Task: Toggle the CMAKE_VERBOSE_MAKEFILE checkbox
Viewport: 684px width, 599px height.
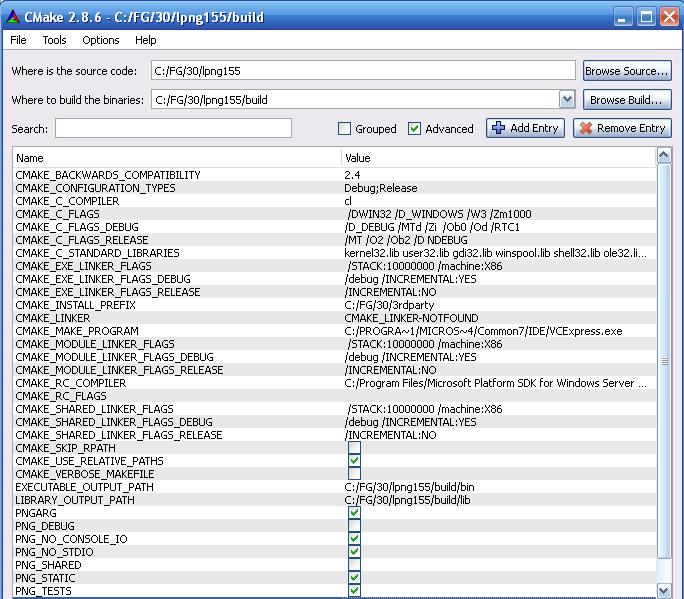Action: pyautogui.click(x=354, y=474)
